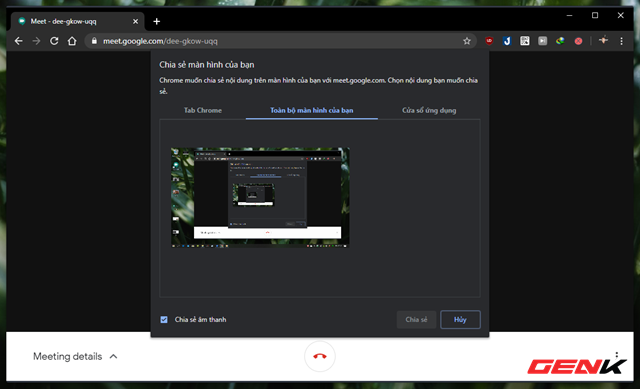Click the red hang-up call button

coord(320,356)
